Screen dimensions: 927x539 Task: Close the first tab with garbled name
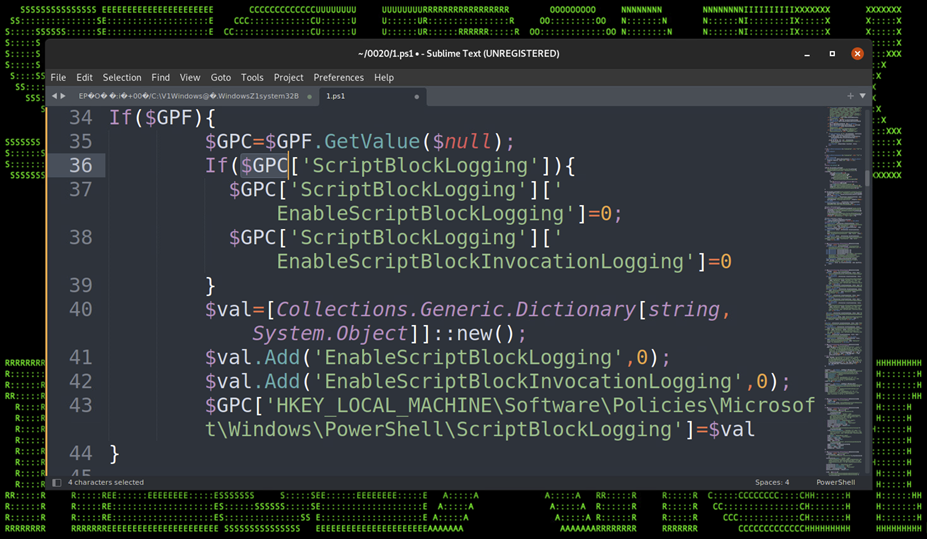pyautogui.click(x=310, y=97)
